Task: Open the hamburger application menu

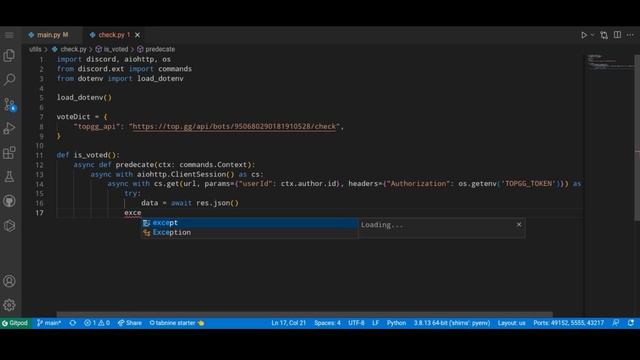Action: 9,35
